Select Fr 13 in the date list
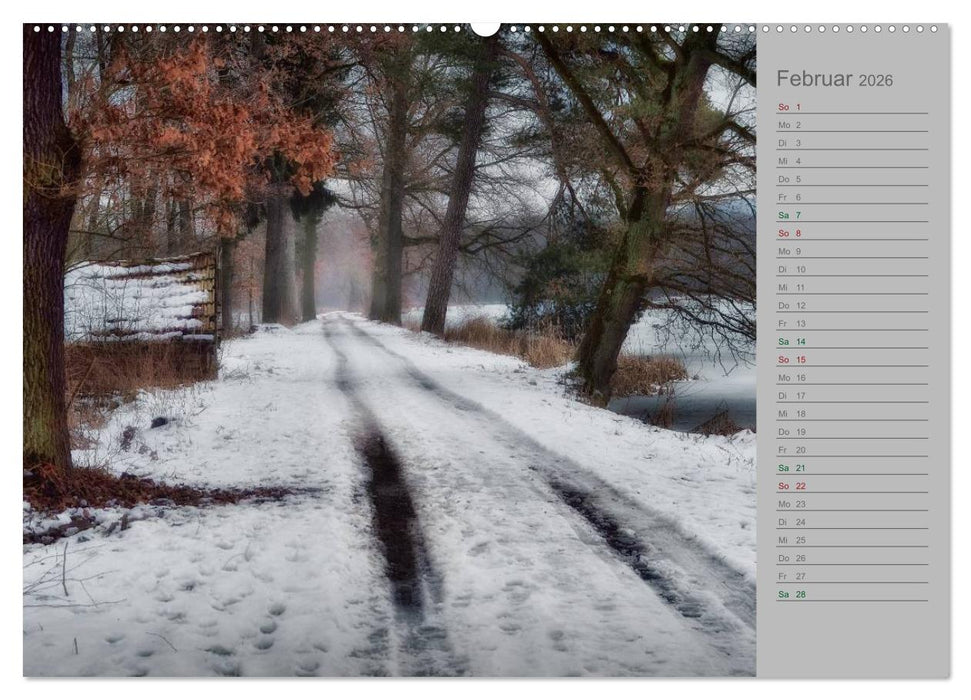This screenshot has height=700, width=971. [791, 323]
